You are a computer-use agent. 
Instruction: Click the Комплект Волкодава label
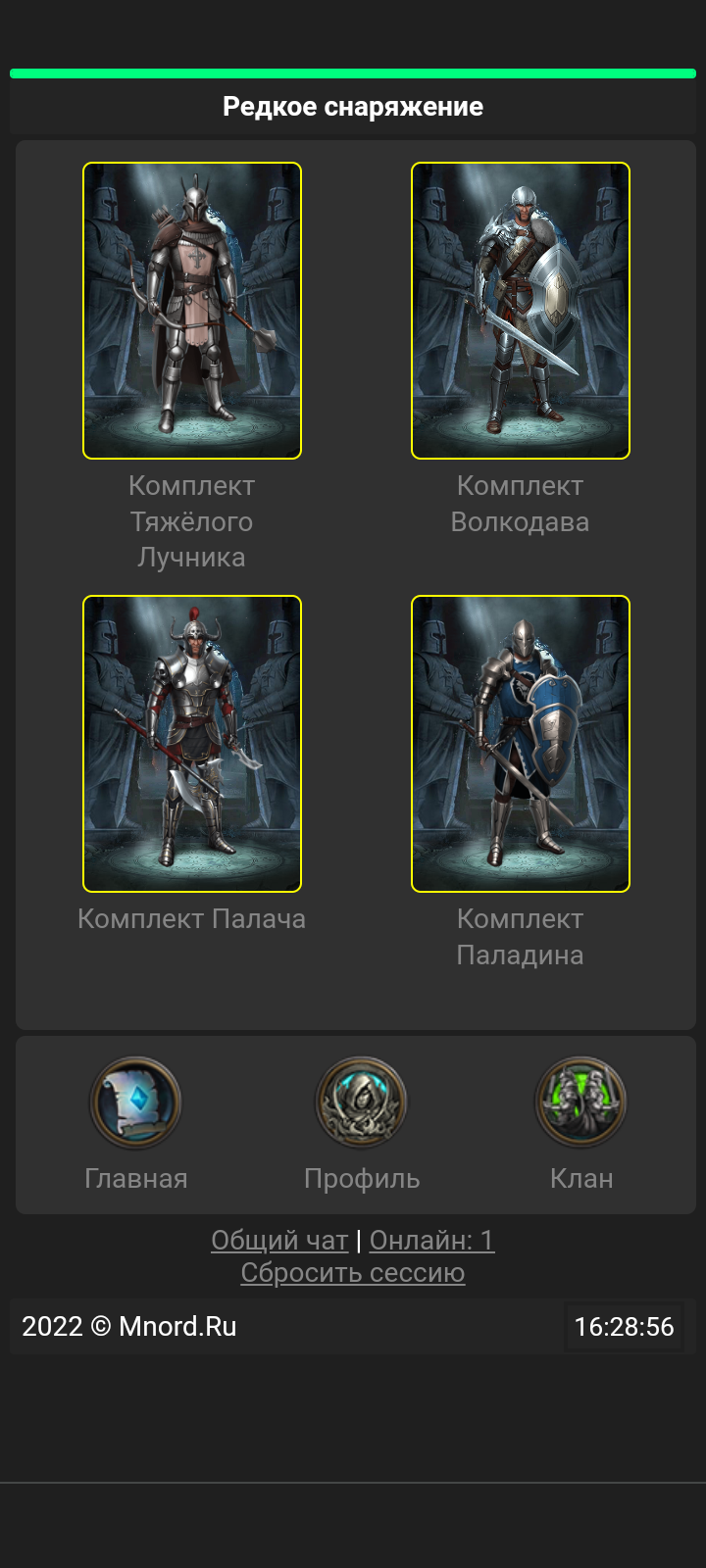tap(521, 504)
